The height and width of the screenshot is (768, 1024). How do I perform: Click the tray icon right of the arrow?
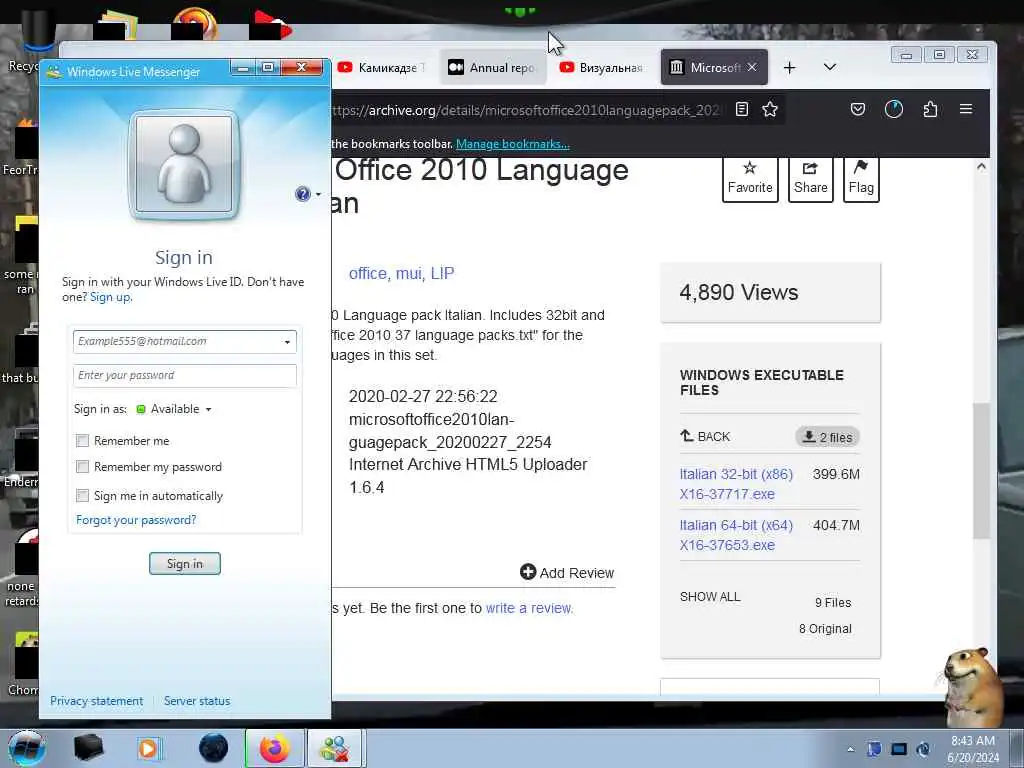point(874,749)
